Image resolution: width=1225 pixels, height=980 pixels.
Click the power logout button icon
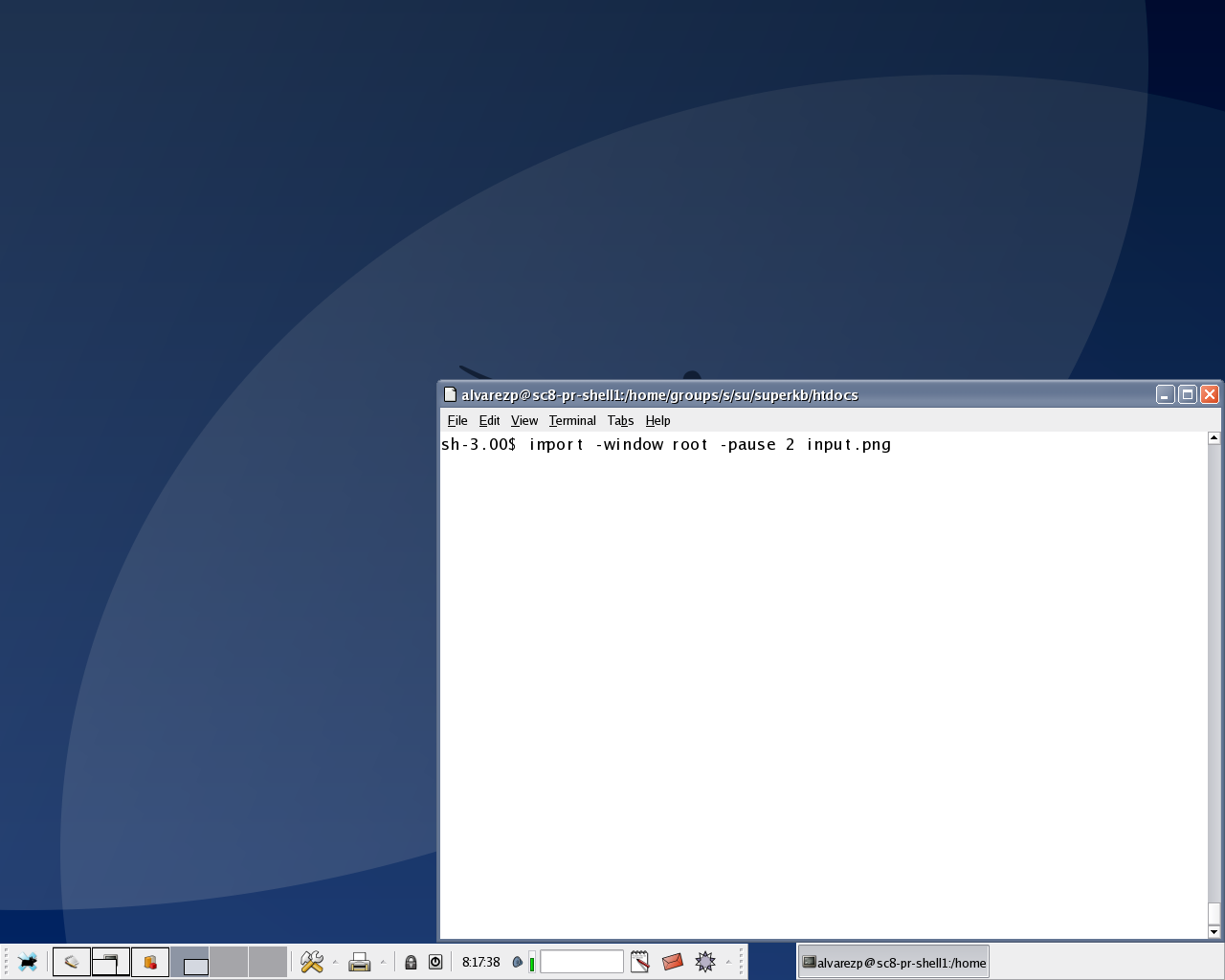435,962
